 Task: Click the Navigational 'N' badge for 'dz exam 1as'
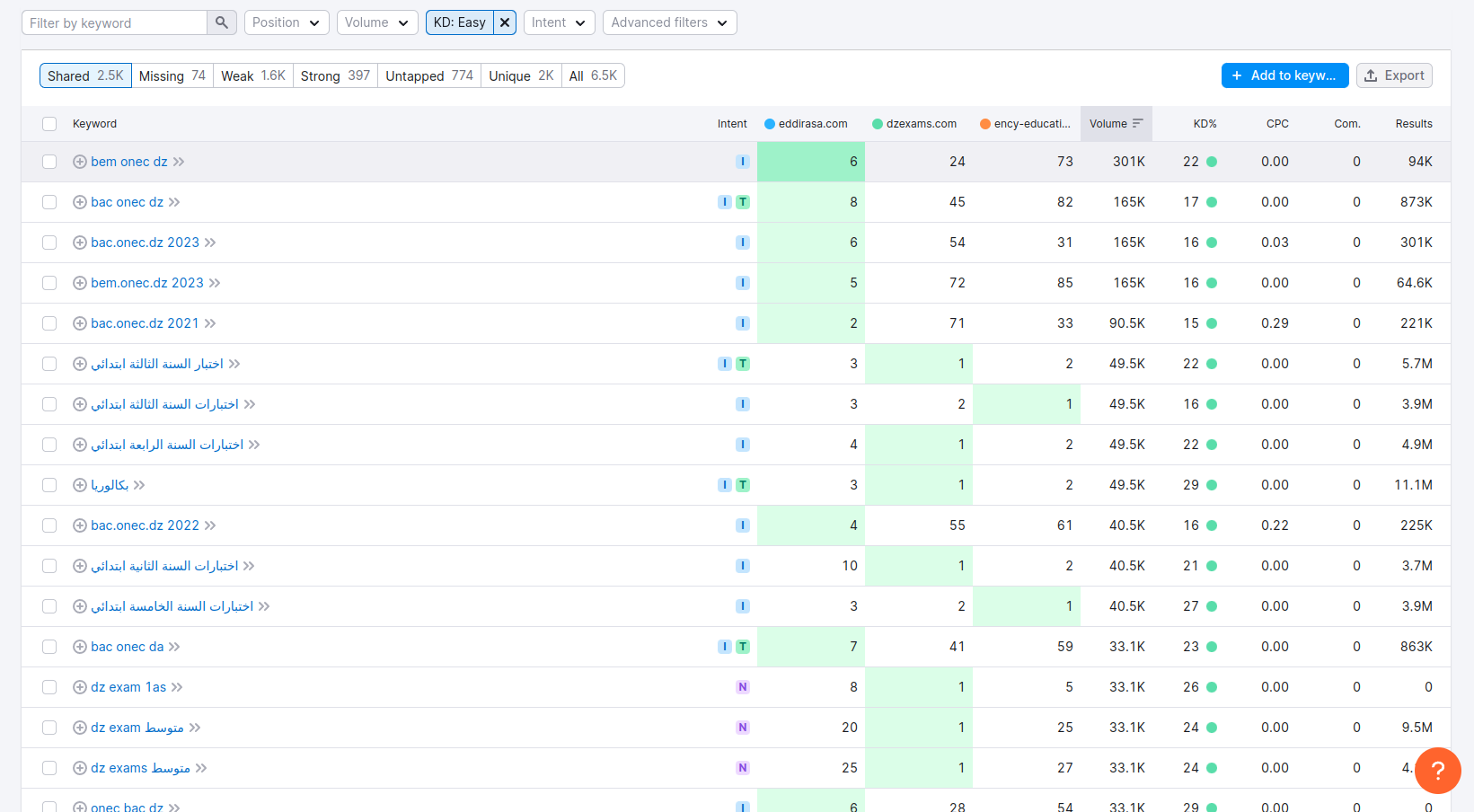click(x=743, y=687)
